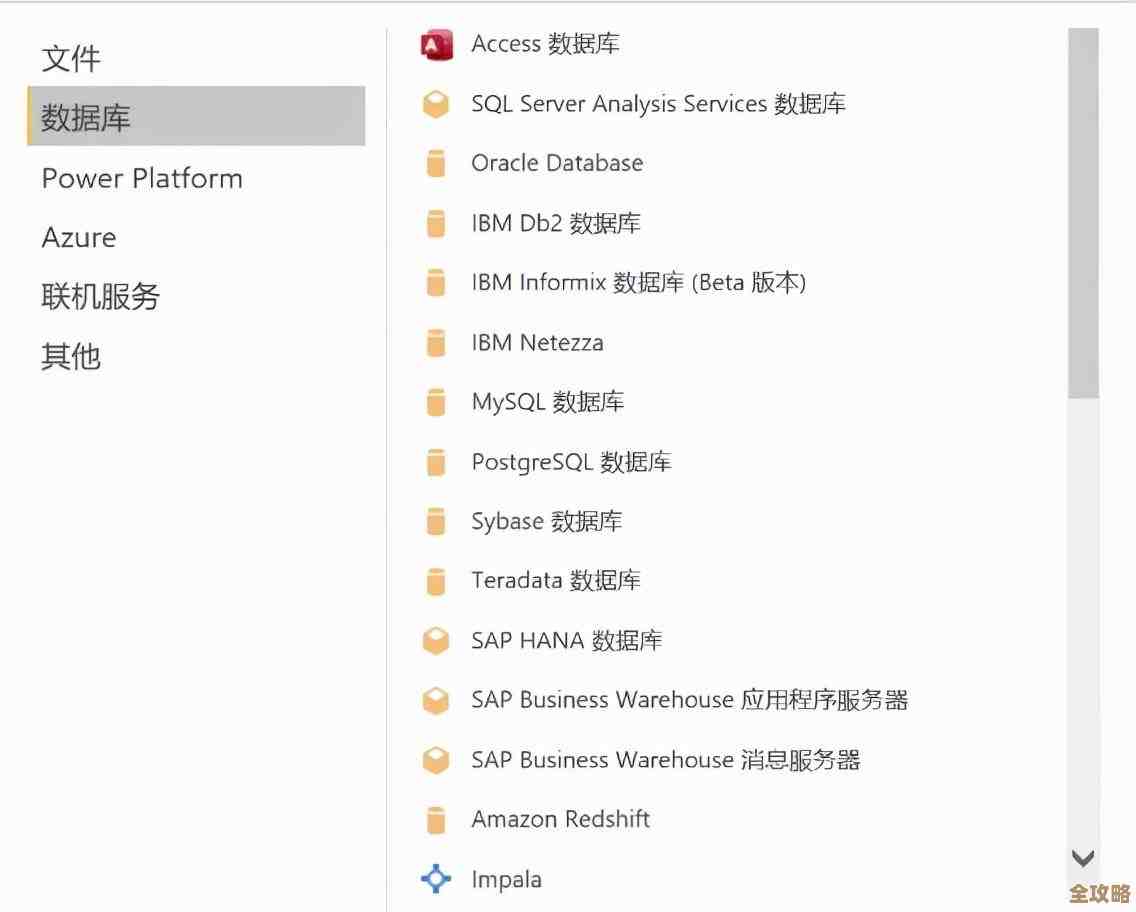
Task: Select the Oracle Database connector icon
Action: pos(435,163)
